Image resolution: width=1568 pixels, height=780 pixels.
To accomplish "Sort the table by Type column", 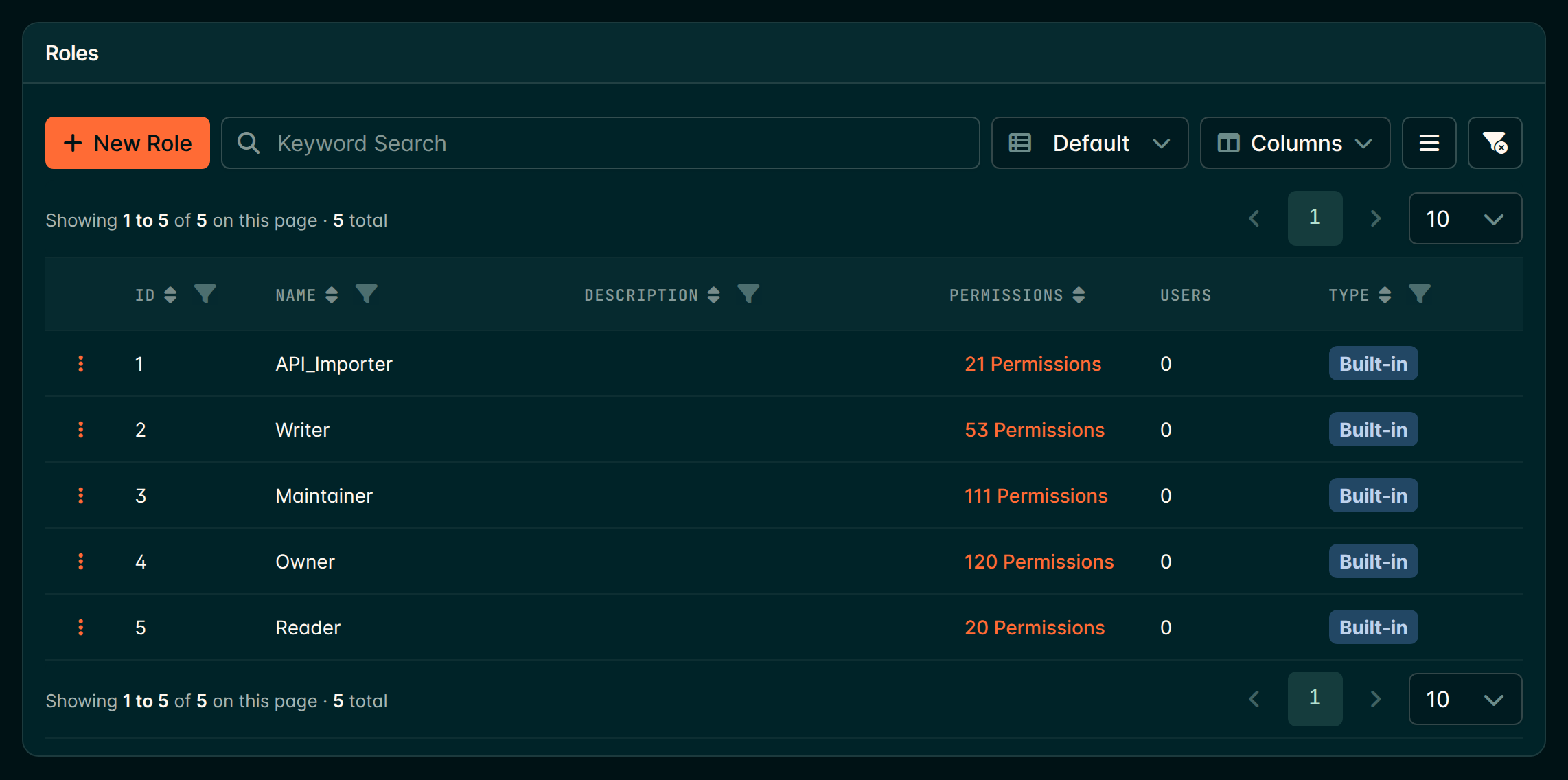I will pos(1385,295).
